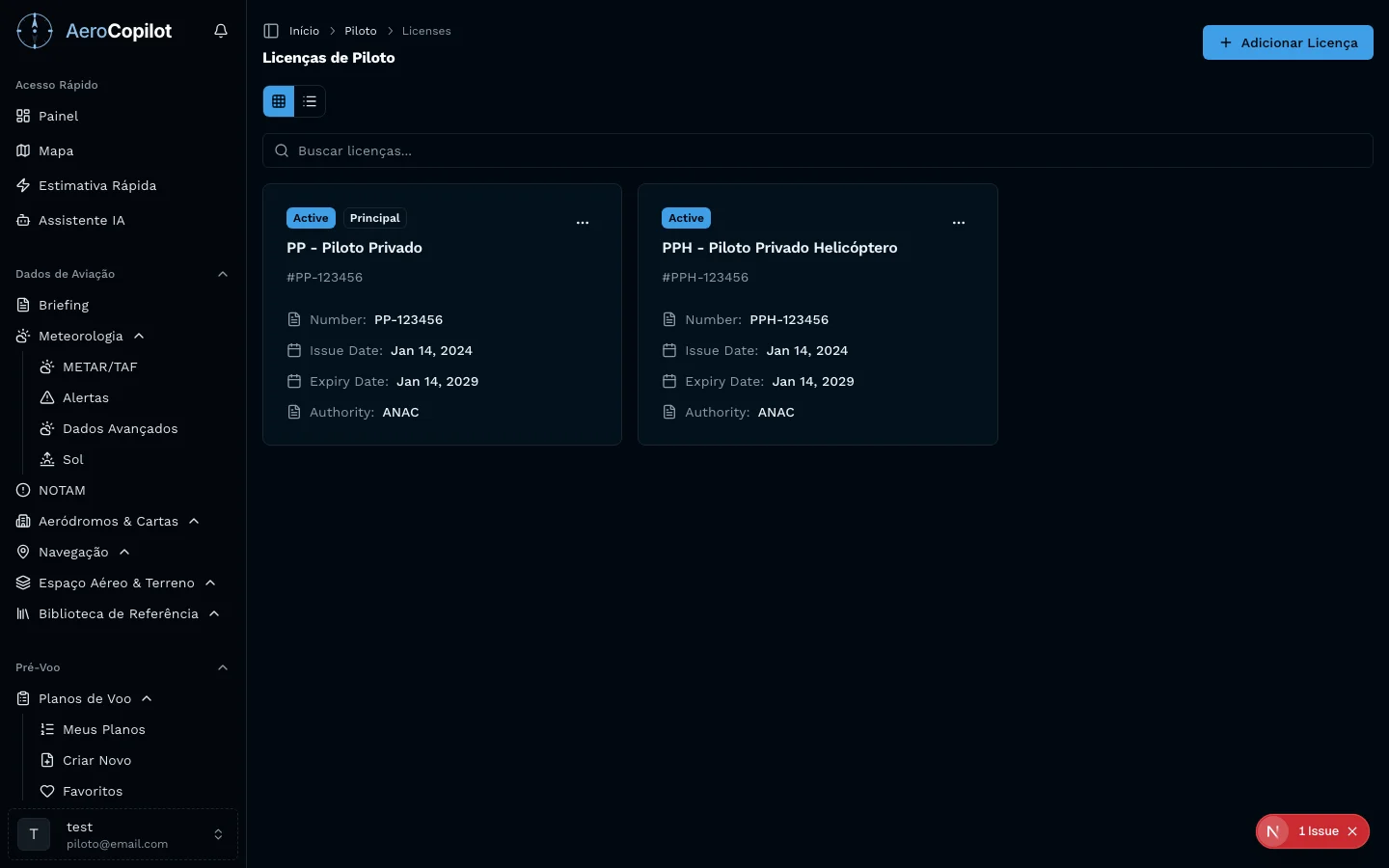Switch to list view
Screen dimensions: 1389x868
[310, 101]
